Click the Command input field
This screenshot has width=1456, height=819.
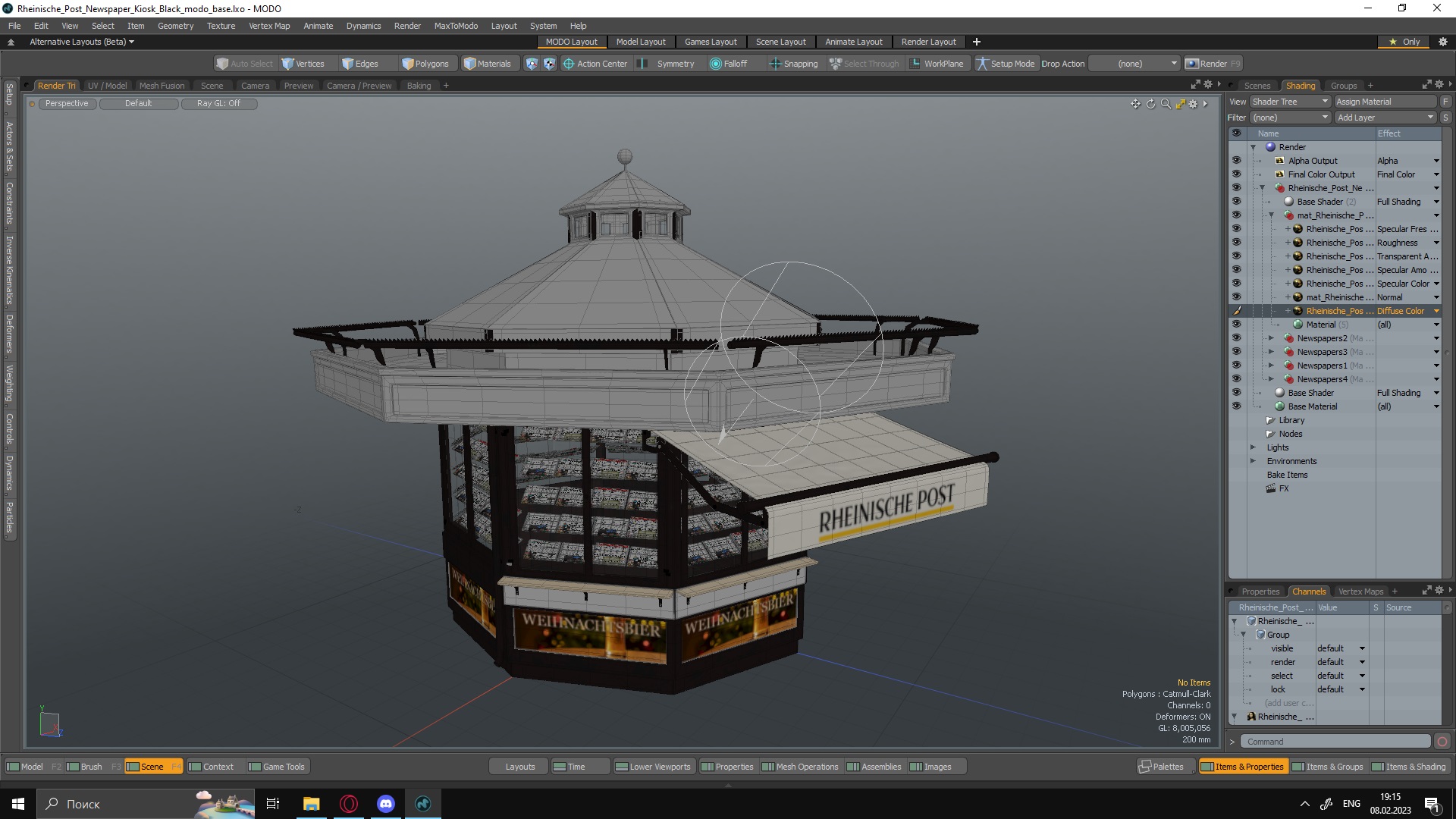(x=1335, y=742)
